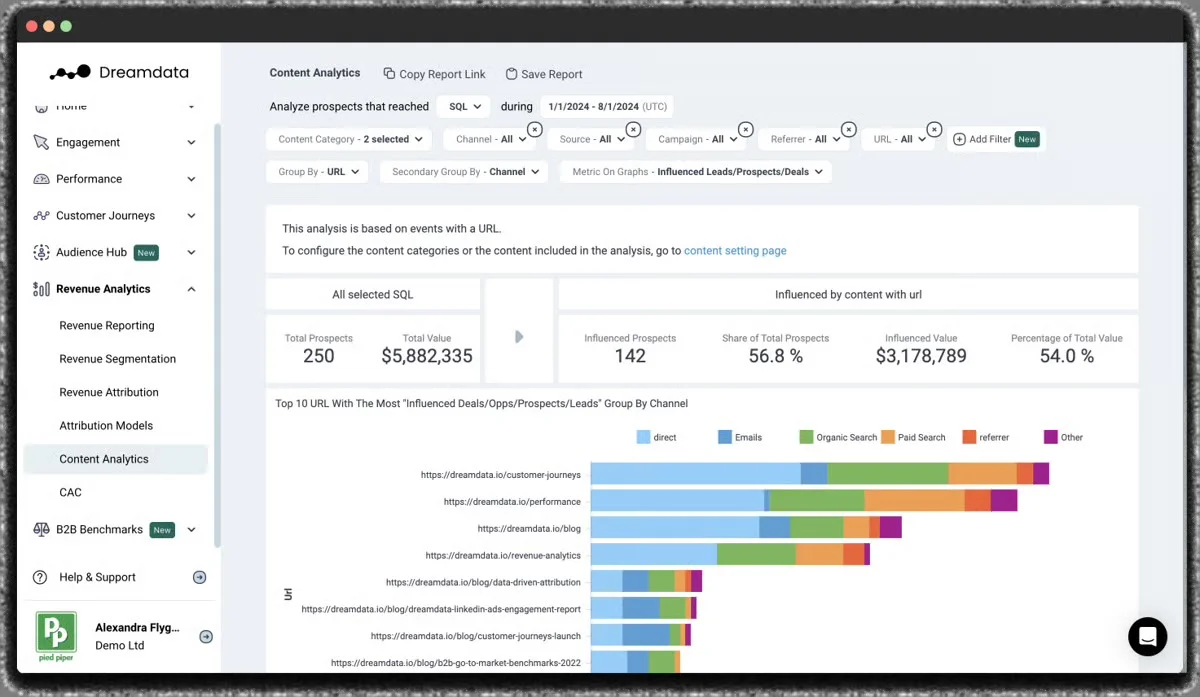The image size is (1200, 697).
Task: Click the Copy Report Link icon
Action: pyautogui.click(x=389, y=74)
